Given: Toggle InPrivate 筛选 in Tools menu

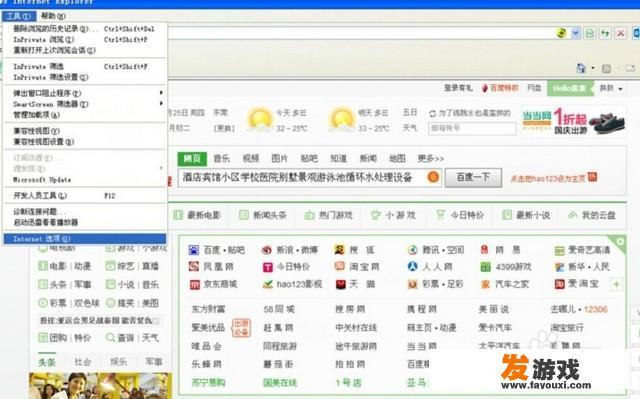Looking at the screenshot, I should coord(85,66).
